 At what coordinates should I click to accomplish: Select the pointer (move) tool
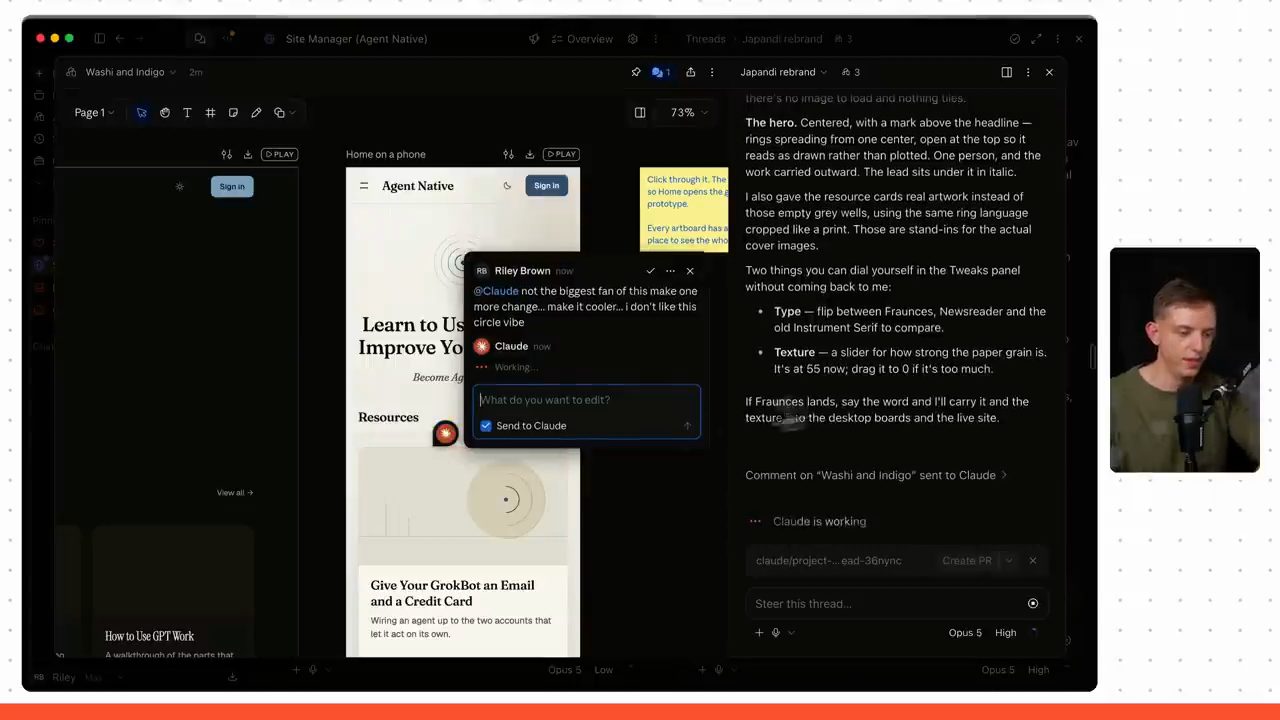coord(141,113)
